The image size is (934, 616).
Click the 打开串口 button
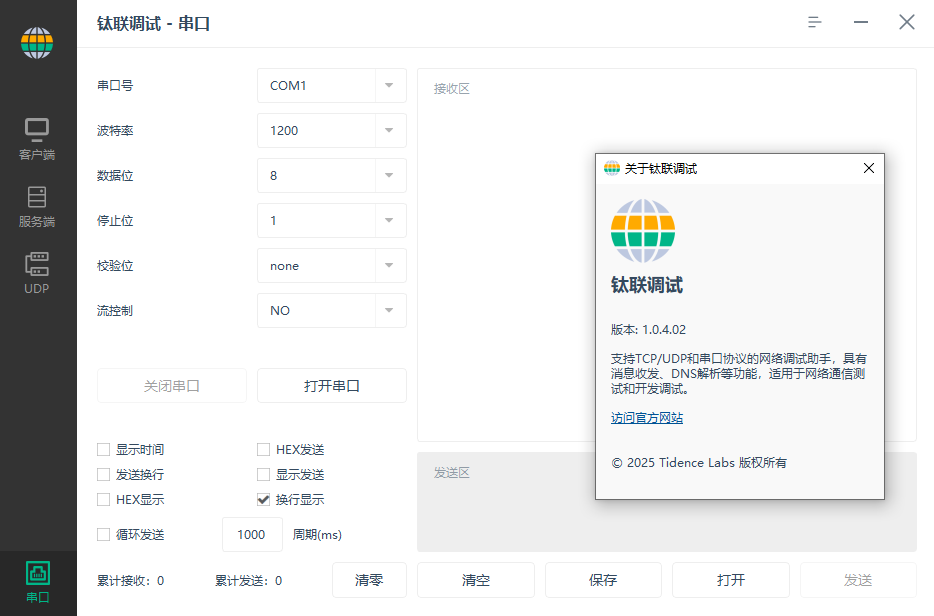tap(332, 386)
